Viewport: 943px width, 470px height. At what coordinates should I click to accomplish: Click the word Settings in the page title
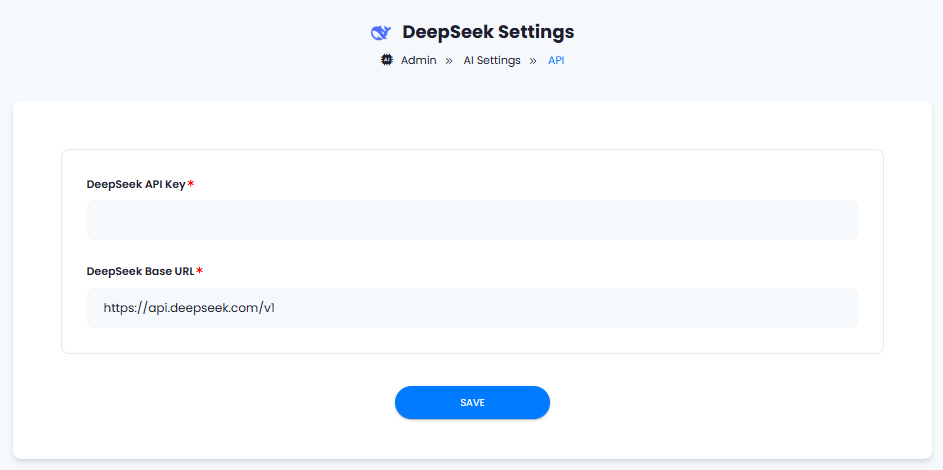(x=532, y=32)
